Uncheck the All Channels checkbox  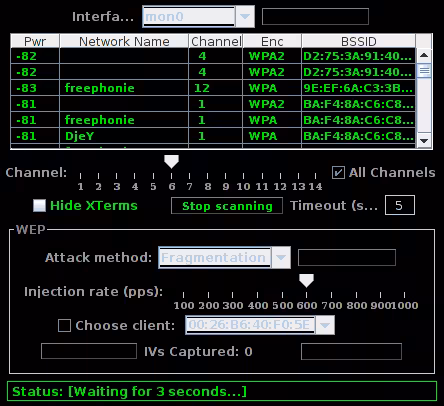click(x=338, y=172)
